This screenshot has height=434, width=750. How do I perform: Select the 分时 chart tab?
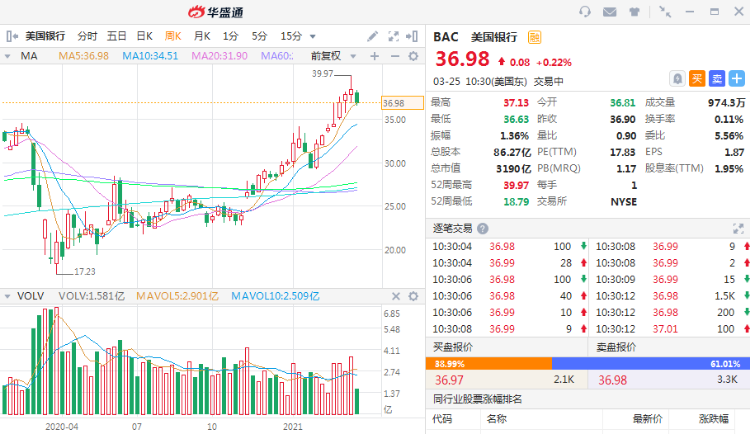point(88,36)
